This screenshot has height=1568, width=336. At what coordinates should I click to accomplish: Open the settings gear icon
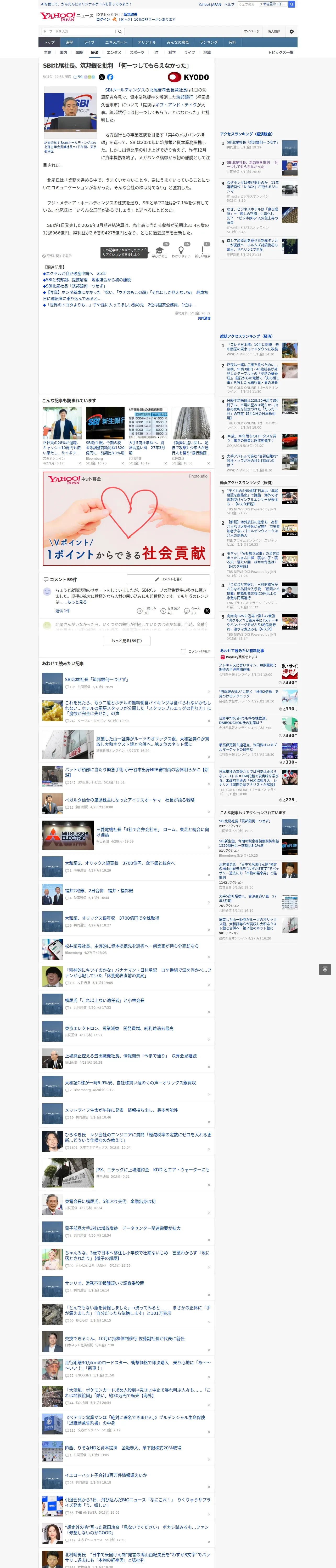[x=292, y=32]
